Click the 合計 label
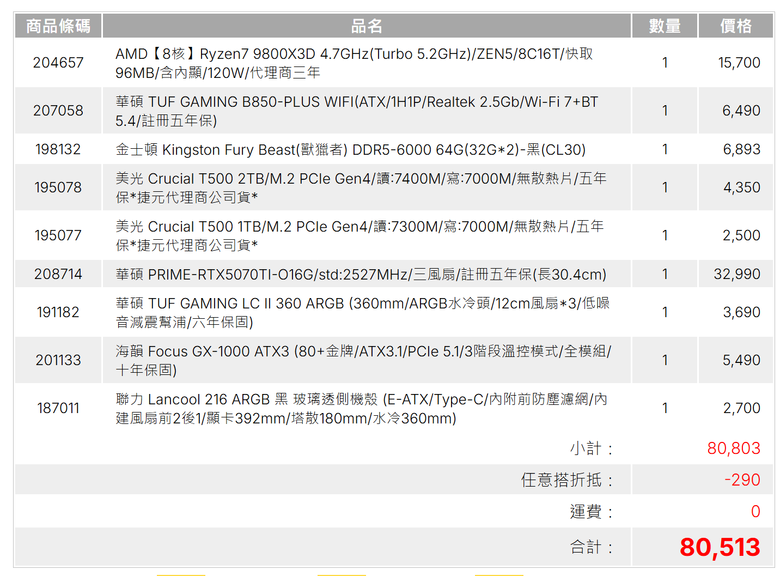Screen dimensions: 780x576 [x=591, y=548]
